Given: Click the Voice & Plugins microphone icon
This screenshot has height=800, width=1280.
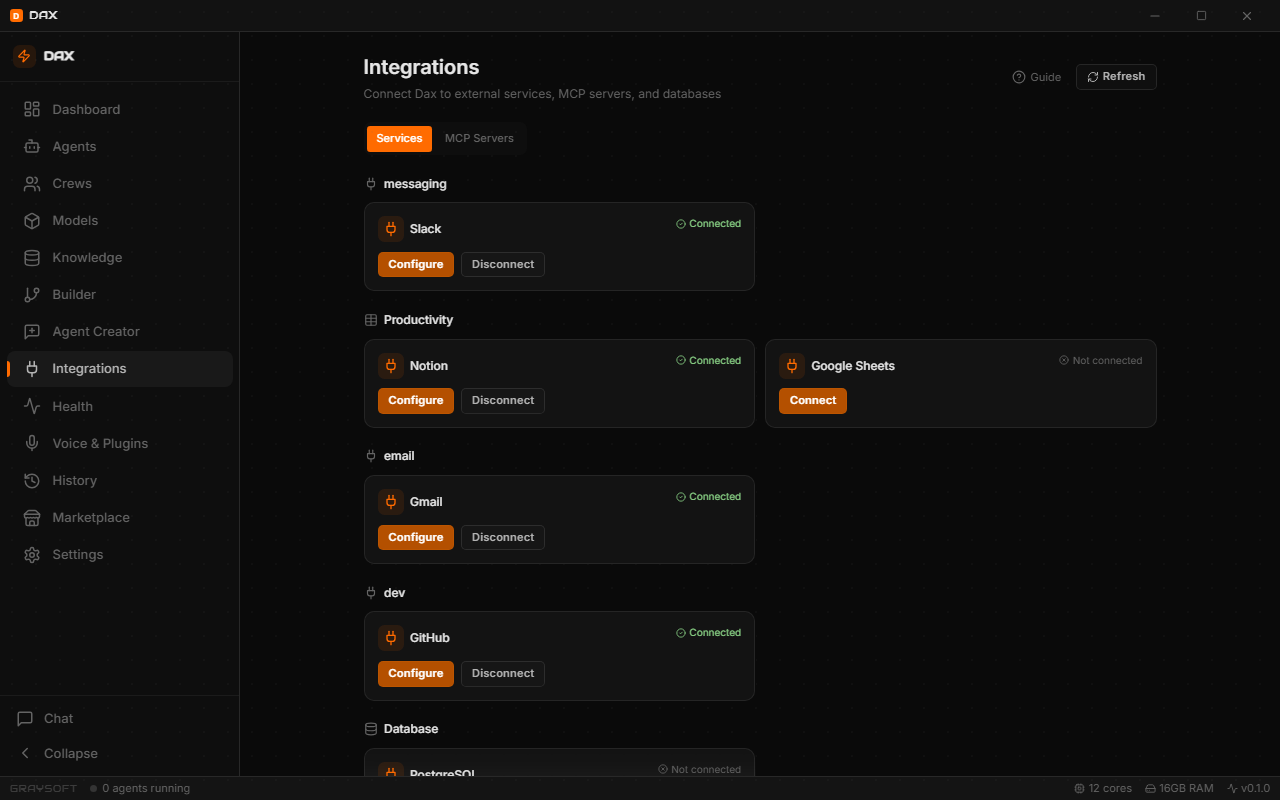Looking at the screenshot, I should click(32, 443).
